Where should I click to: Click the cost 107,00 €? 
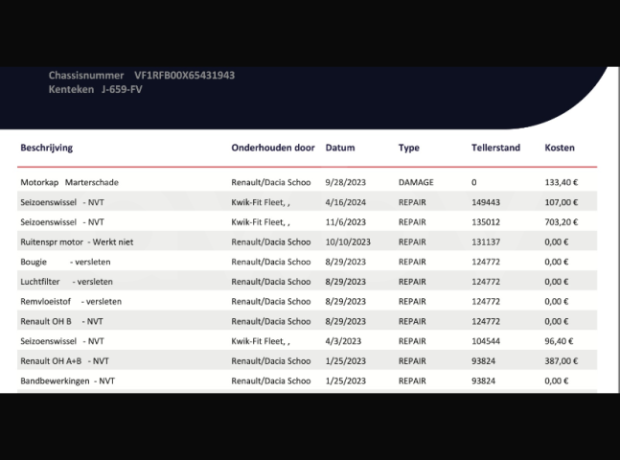(x=561, y=203)
